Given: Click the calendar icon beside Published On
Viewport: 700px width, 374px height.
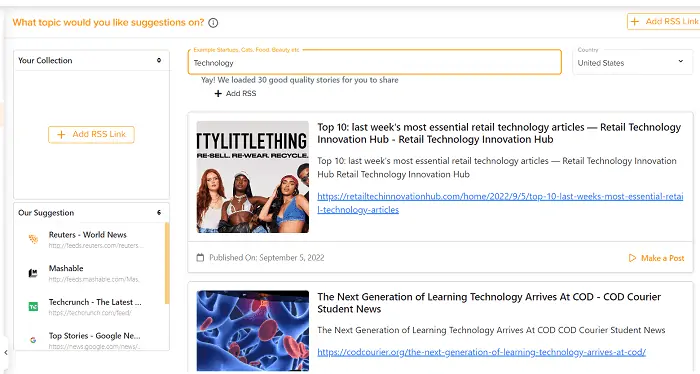Looking at the screenshot, I should 200,258.
